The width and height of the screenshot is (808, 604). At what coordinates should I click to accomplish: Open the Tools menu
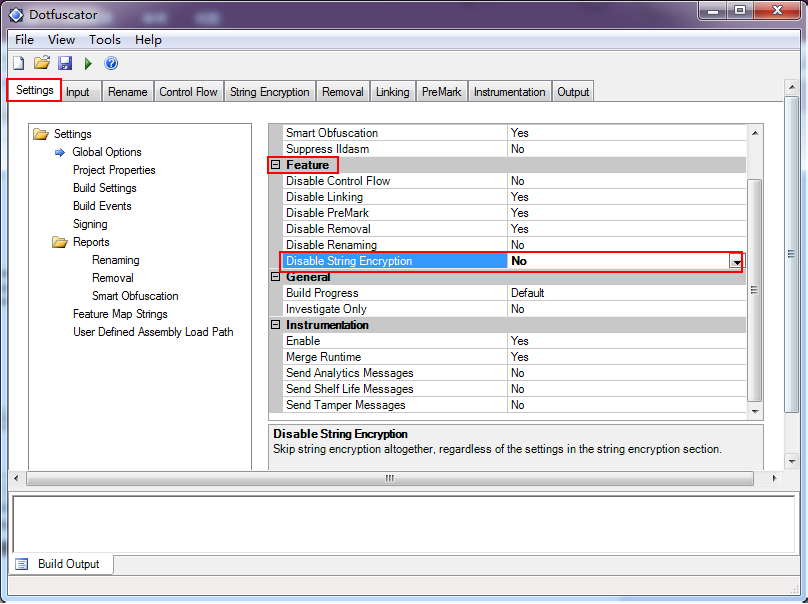click(105, 40)
